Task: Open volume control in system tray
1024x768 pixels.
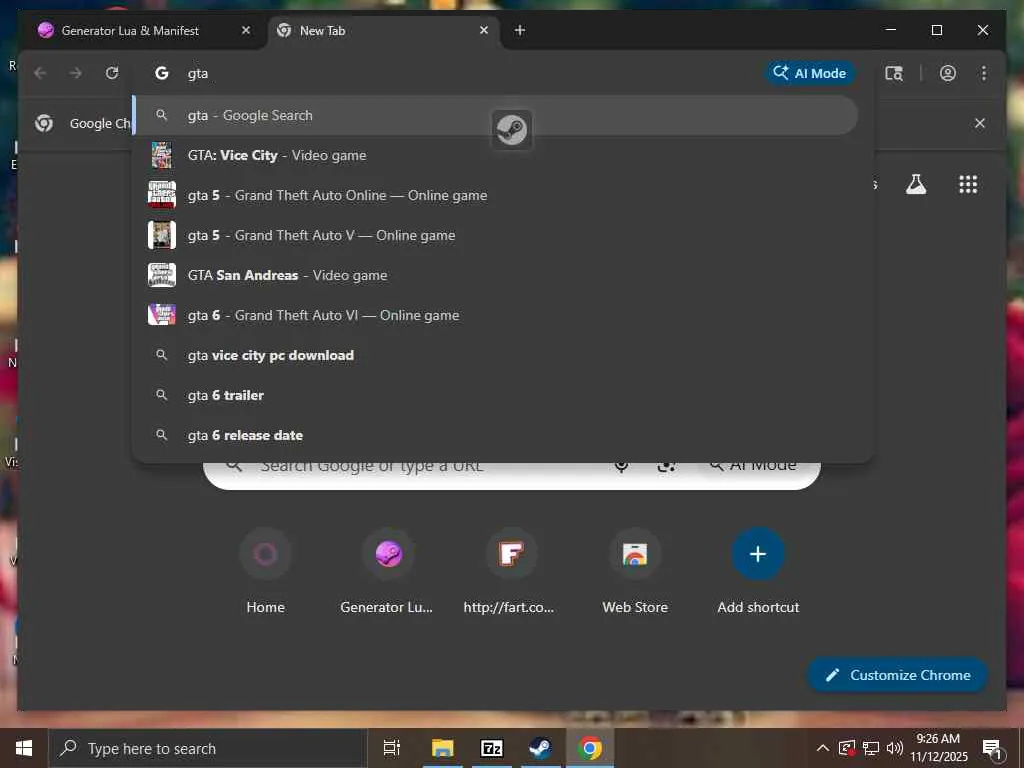Action: (x=895, y=748)
